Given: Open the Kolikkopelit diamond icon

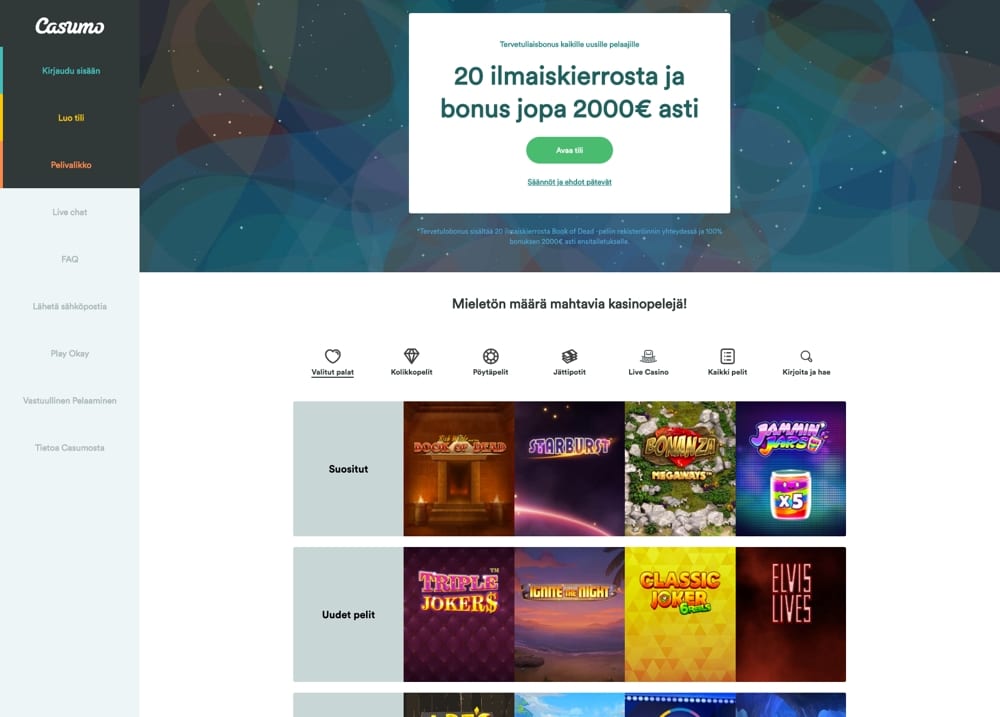Looking at the screenshot, I should click(411, 356).
